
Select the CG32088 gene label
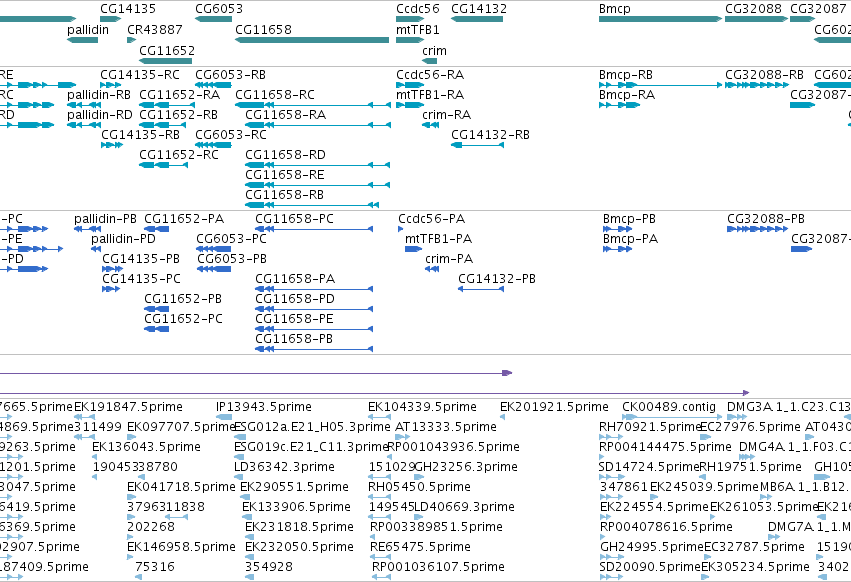tap(753, 9)
